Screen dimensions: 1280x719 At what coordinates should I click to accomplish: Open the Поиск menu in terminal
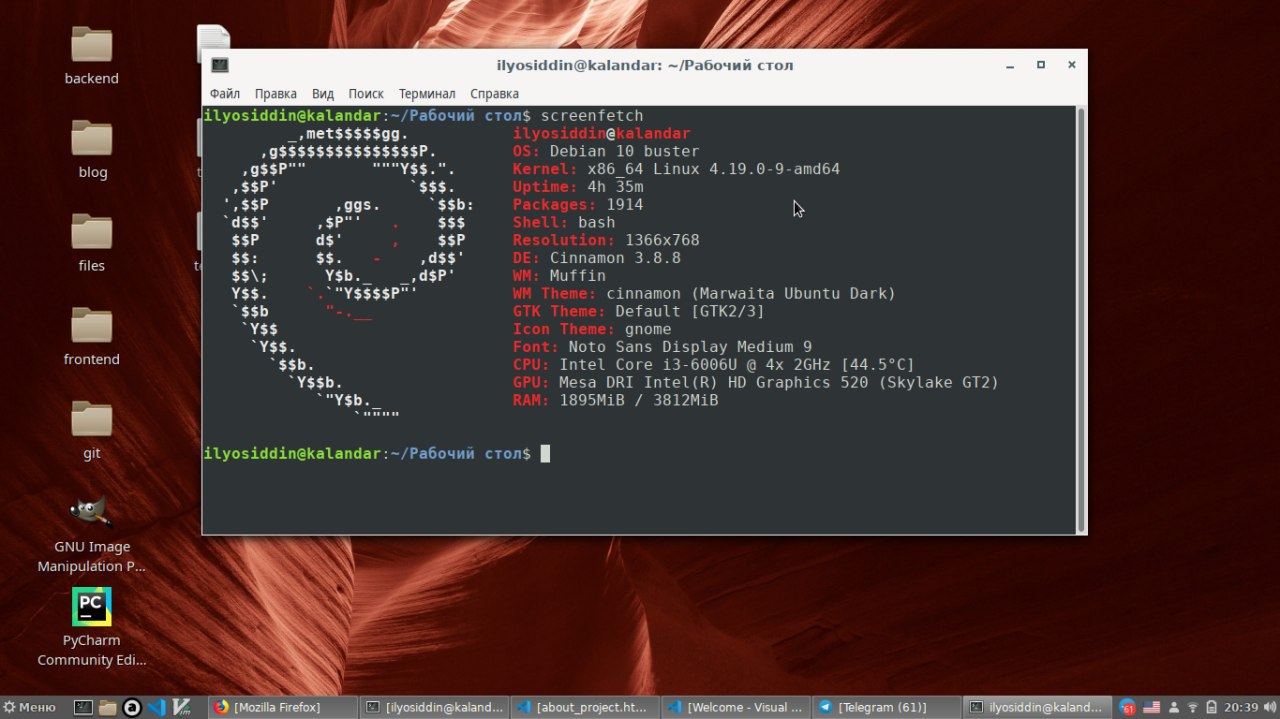pyautogui.click(x=366, y=93)
